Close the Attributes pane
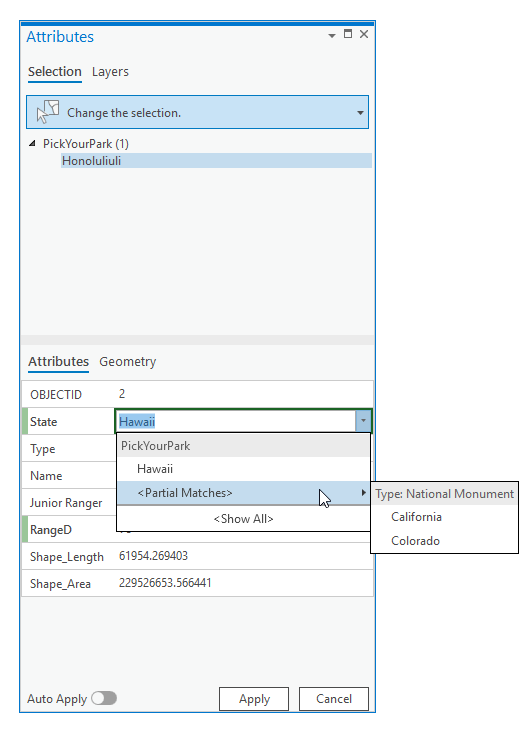This screenshot has height=730, width=521. (364, 34)
